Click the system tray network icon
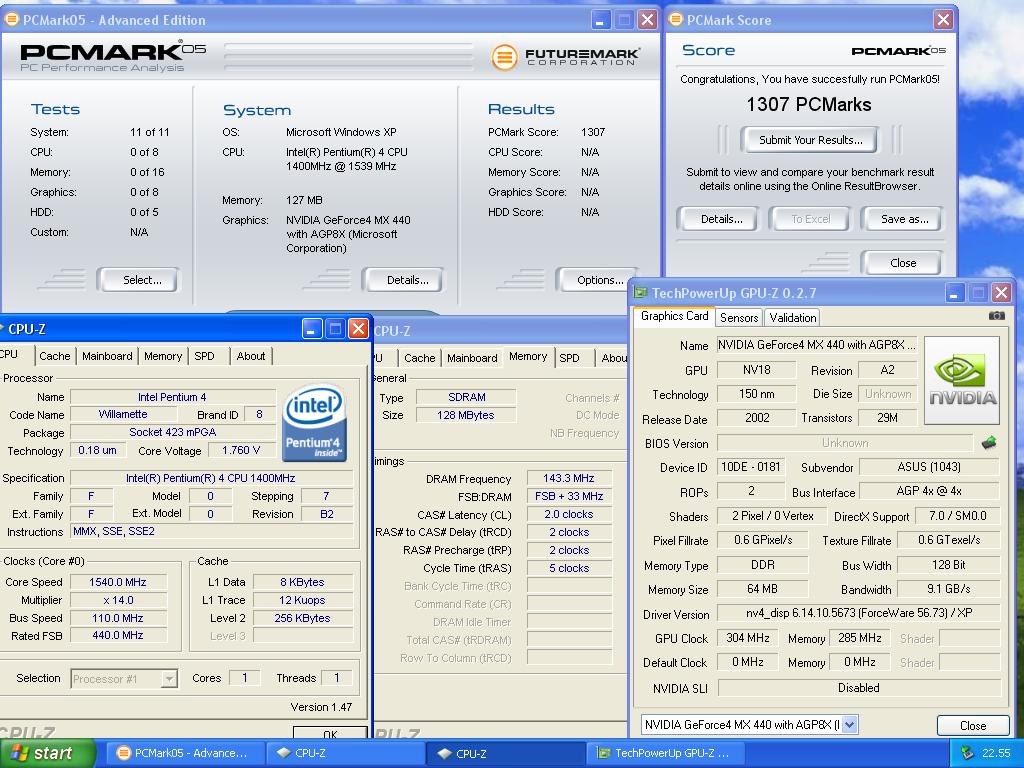1024x768 pixels. pyautogui.click(x=968, y=754)
